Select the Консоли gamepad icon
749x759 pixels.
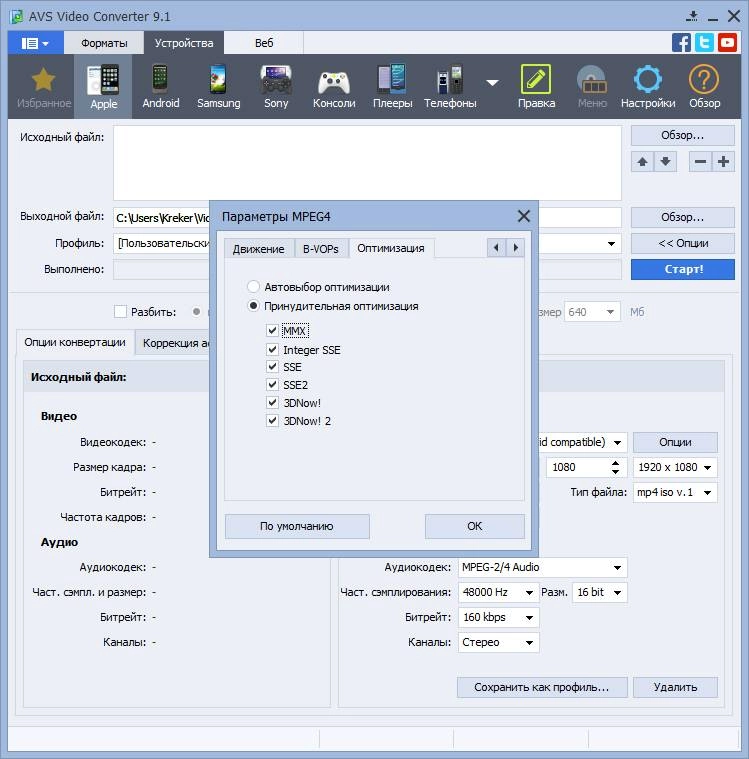pos(334,87)
